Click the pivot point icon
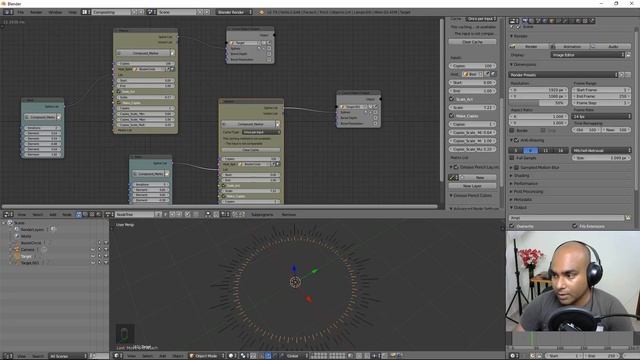The width and height of the screenshot is (640, 360). 244,356
